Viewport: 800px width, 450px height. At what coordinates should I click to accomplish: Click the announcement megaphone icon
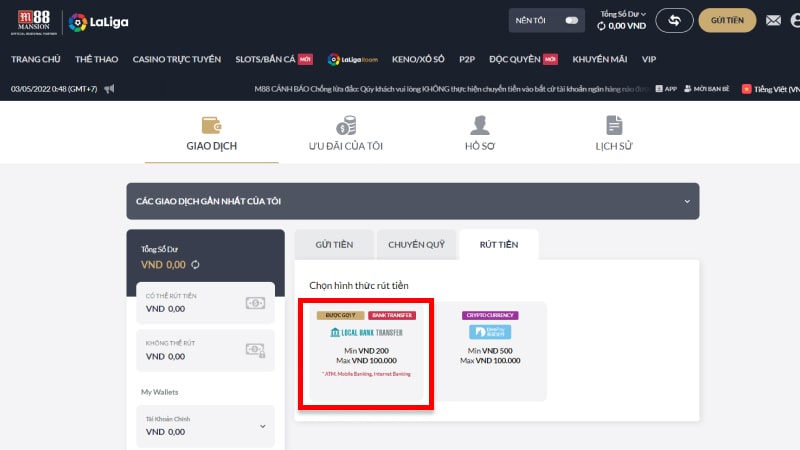(109, 89)
